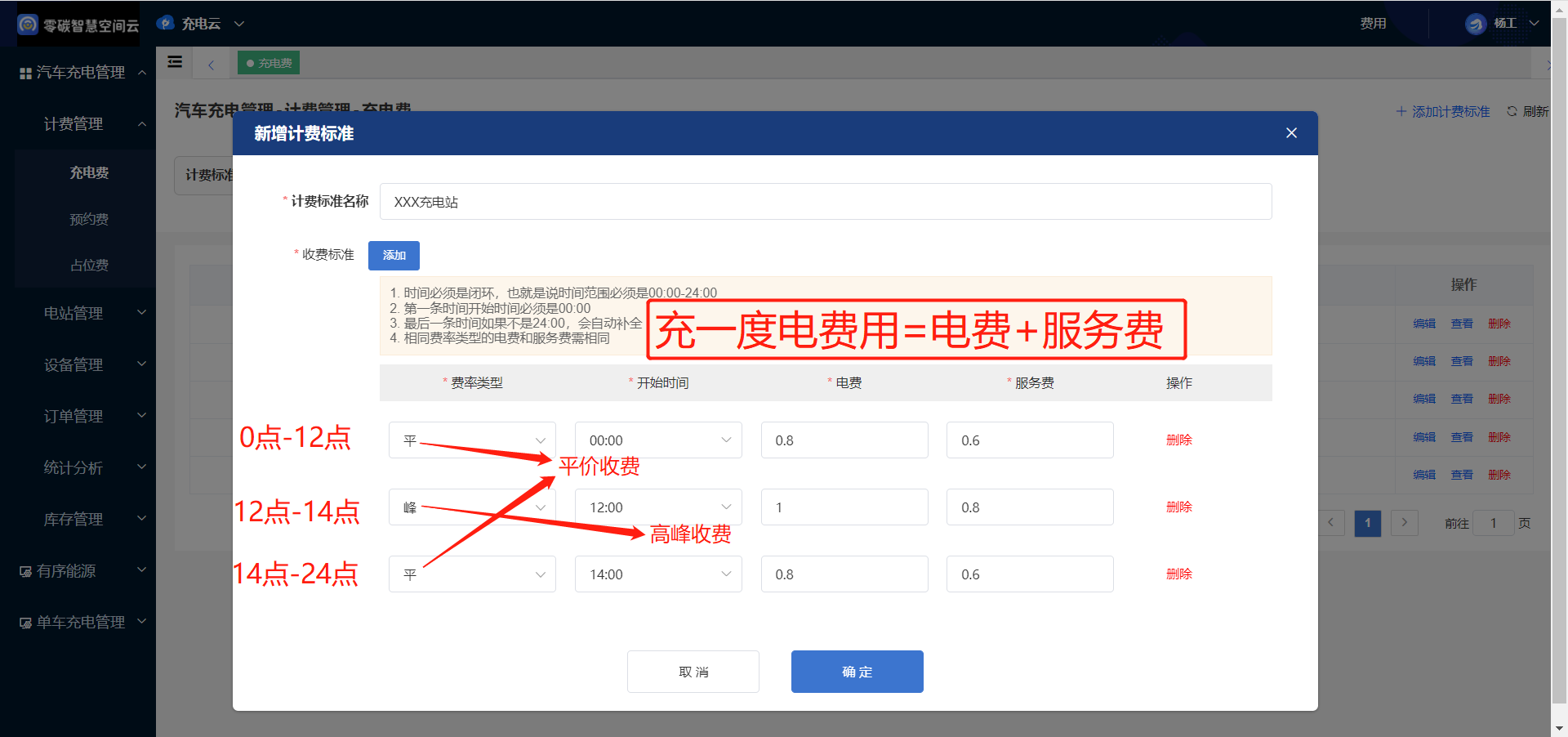Open the 14:00 start time dropdown
The image size is (1568, 737).
tap(658, 574)
